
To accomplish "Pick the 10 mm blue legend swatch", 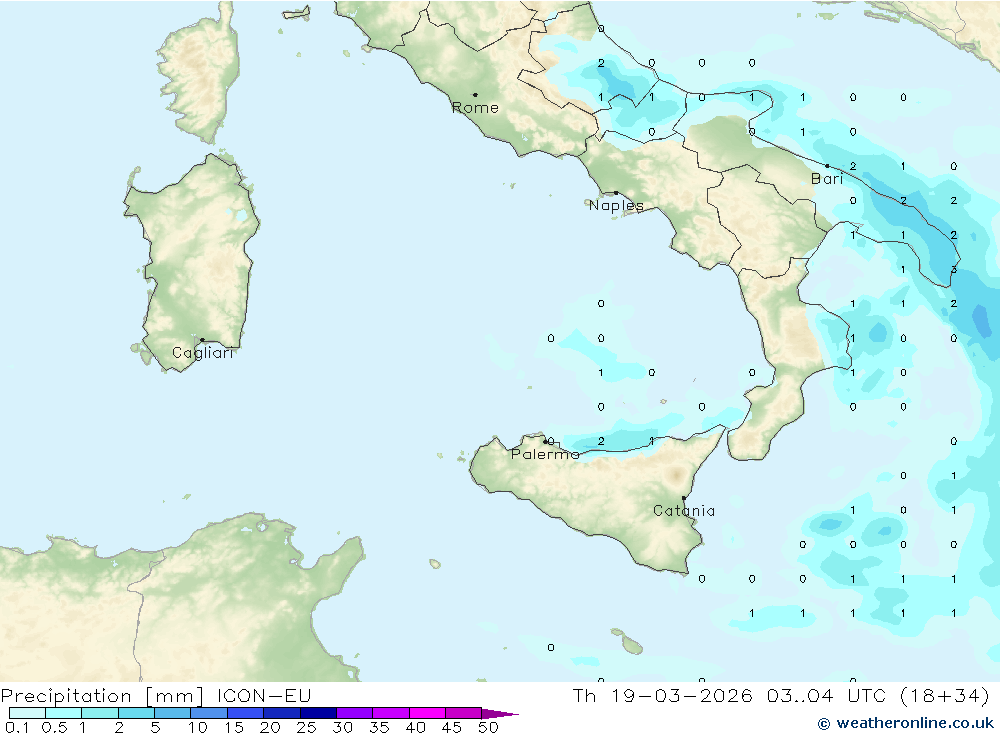I will [x=209, y=713].
